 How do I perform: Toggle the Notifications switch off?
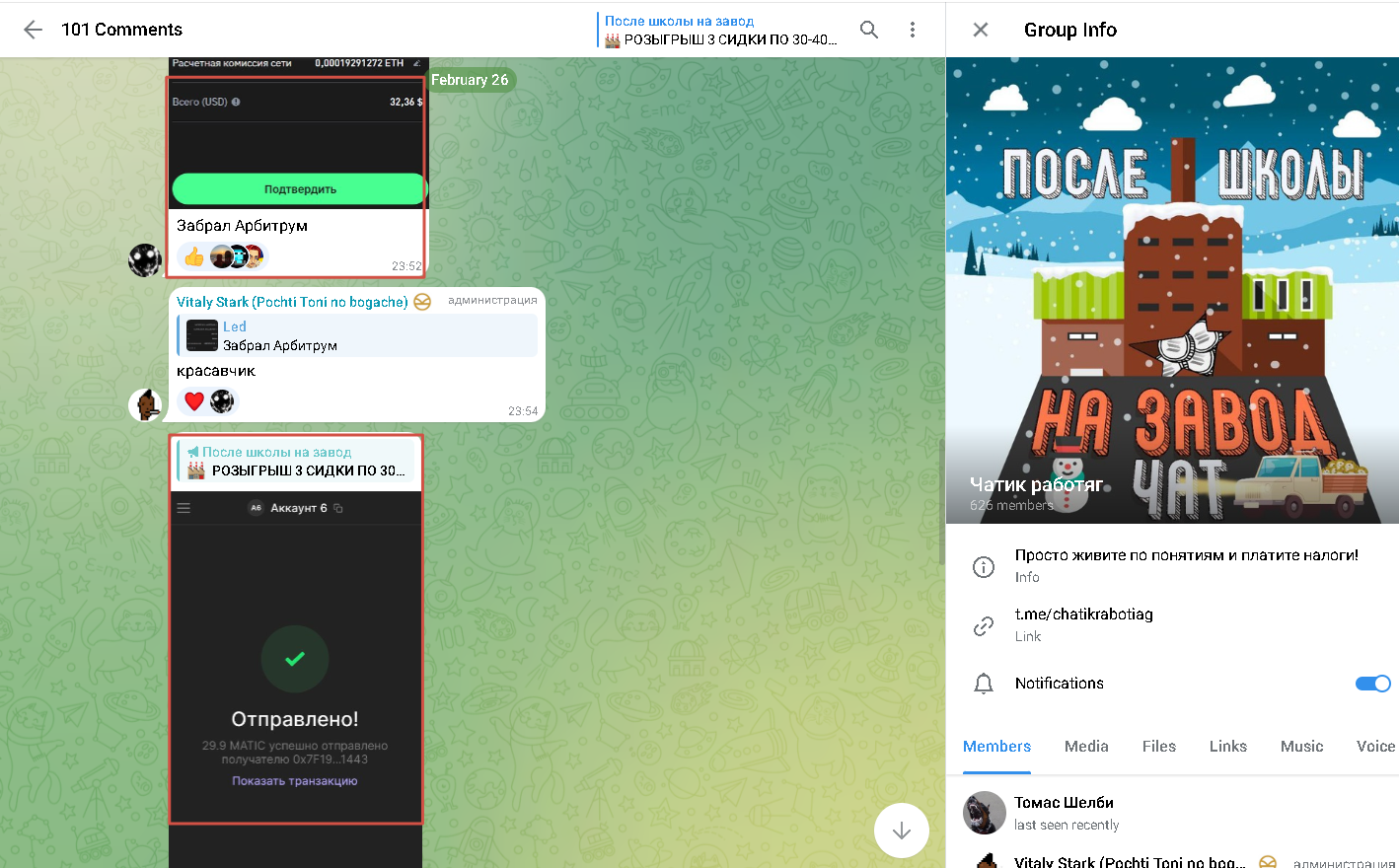(x=1372, y=684)
